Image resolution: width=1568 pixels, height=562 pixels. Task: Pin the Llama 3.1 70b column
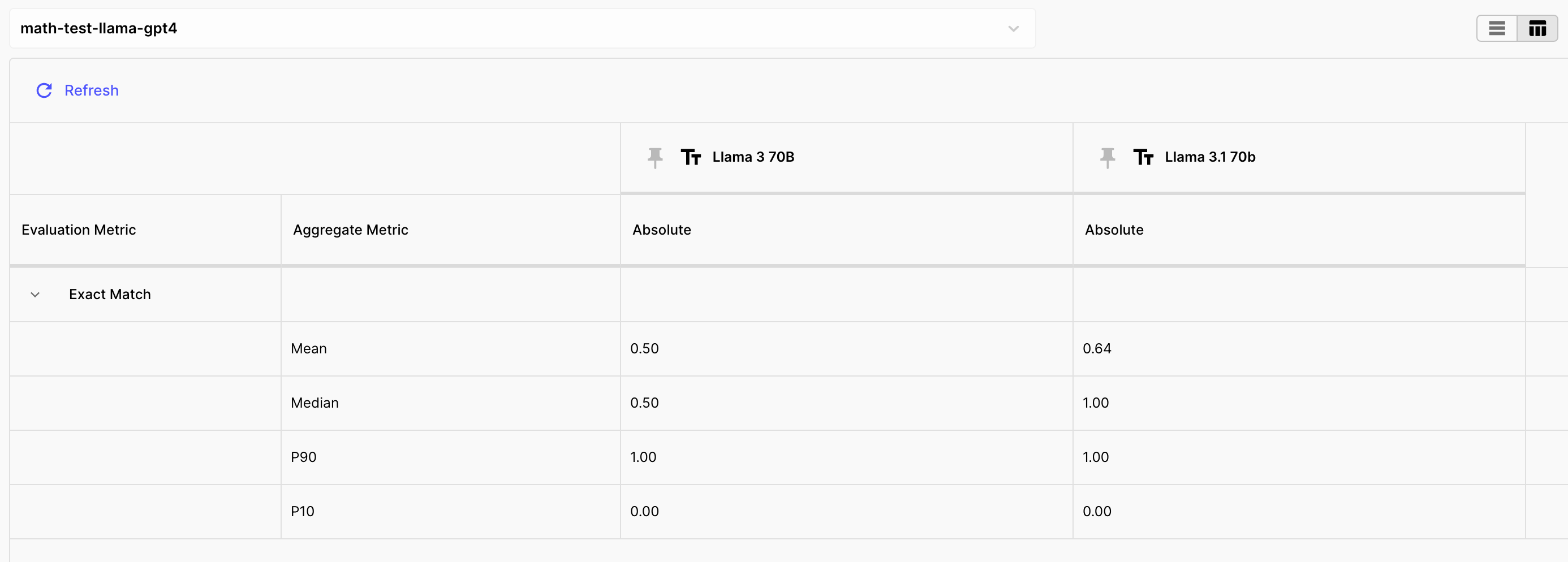[x=1108, y=158]
